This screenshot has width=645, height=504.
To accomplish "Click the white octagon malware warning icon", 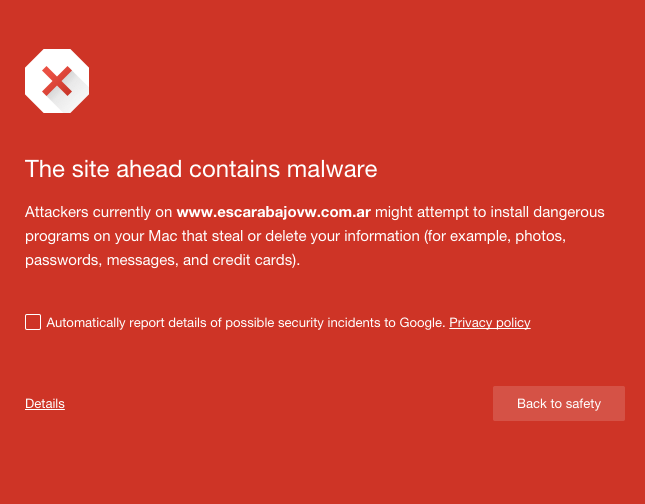I will click(57, 81).
